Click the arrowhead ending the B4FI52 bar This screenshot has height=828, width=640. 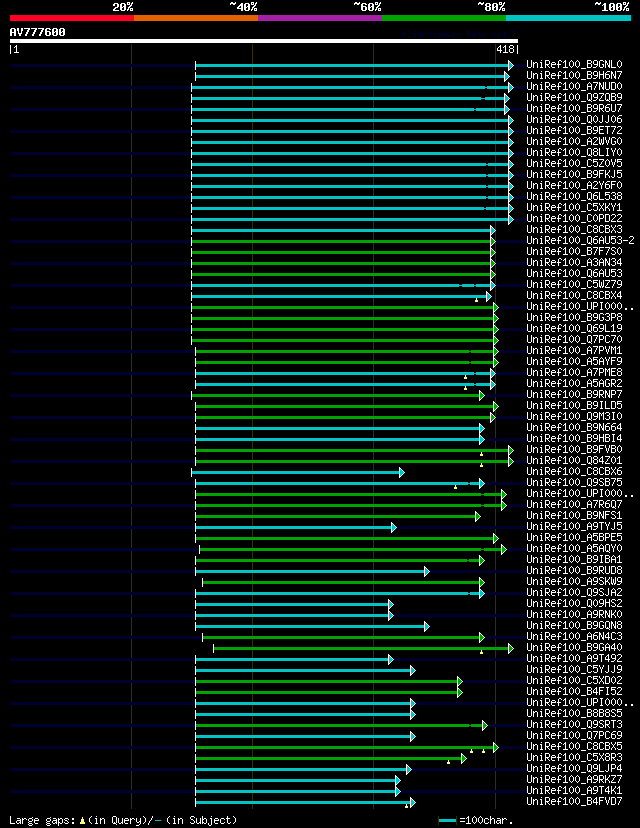460,693
